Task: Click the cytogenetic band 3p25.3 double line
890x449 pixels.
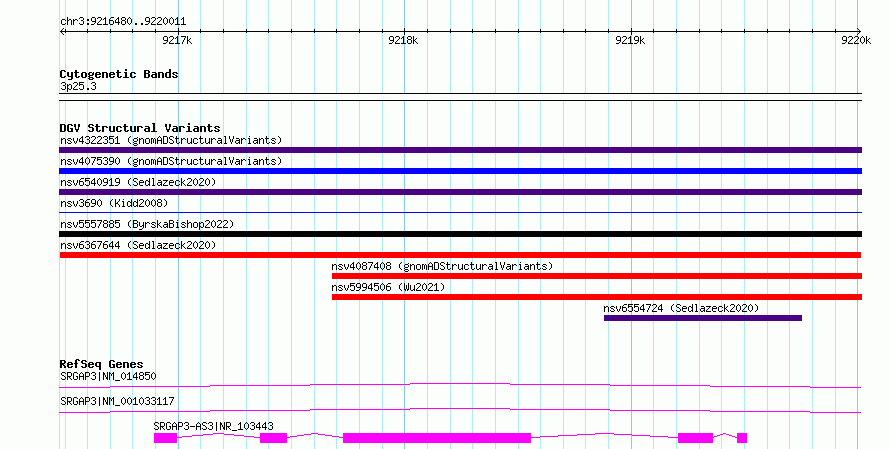Action: (x=460, y=97)
